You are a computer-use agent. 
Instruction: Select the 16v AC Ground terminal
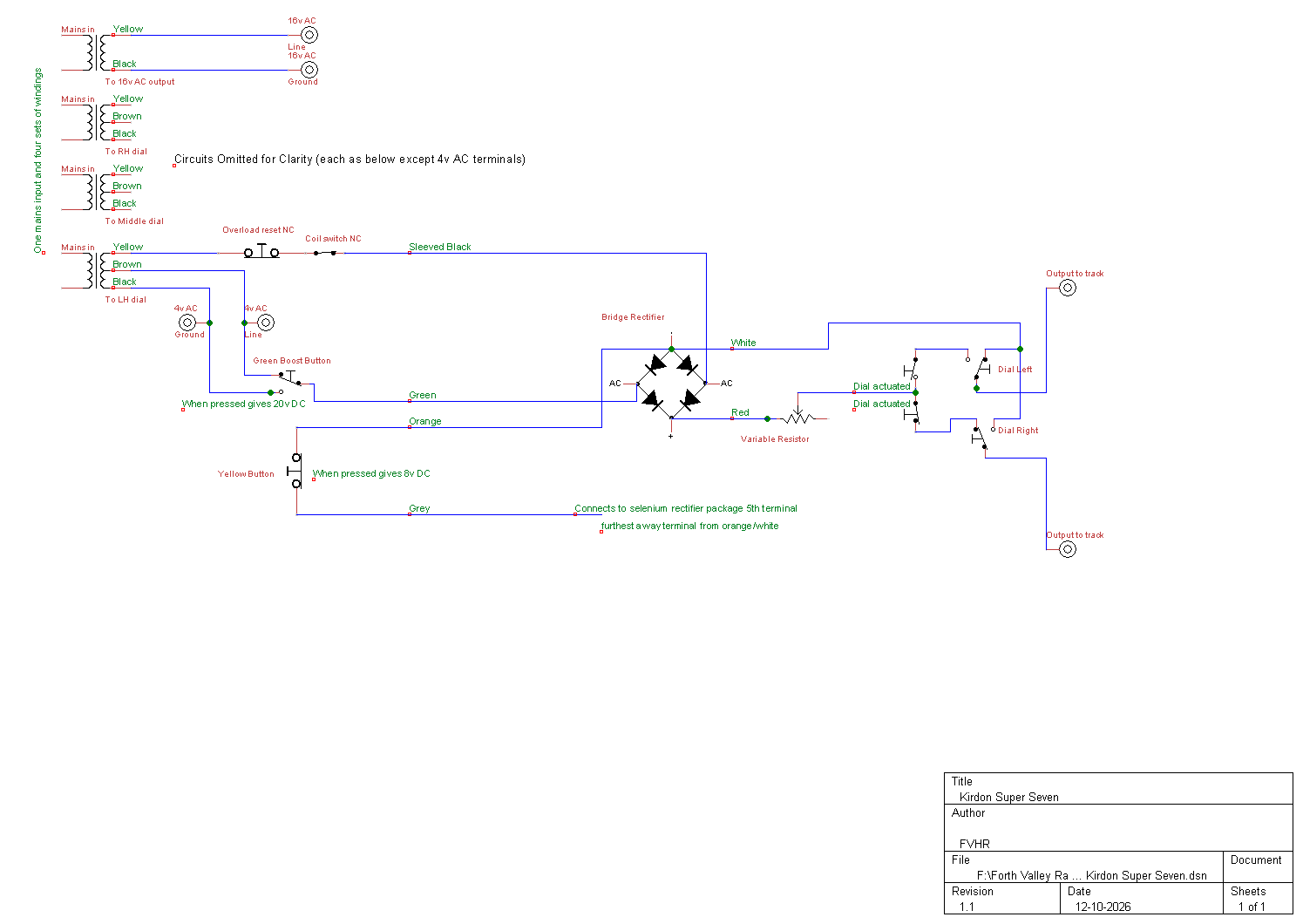(x=309, y=70)
